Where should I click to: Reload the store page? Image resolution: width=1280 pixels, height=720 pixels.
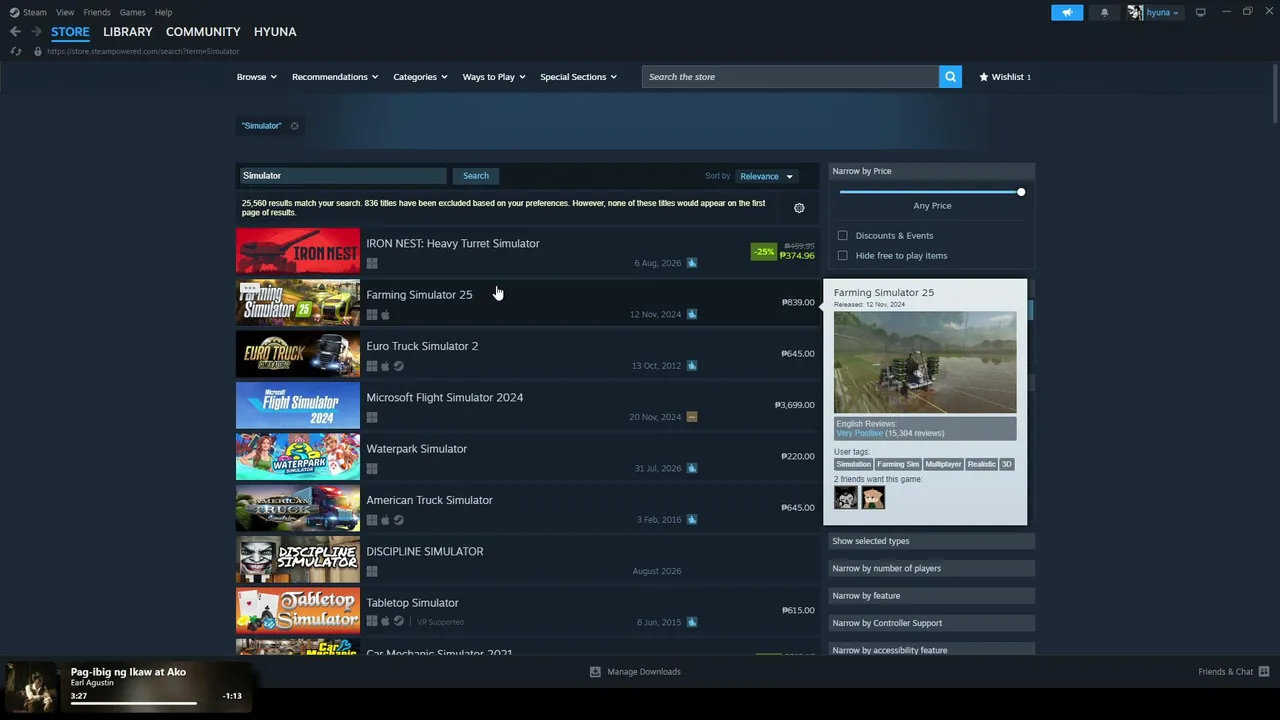tap(16, 51)
